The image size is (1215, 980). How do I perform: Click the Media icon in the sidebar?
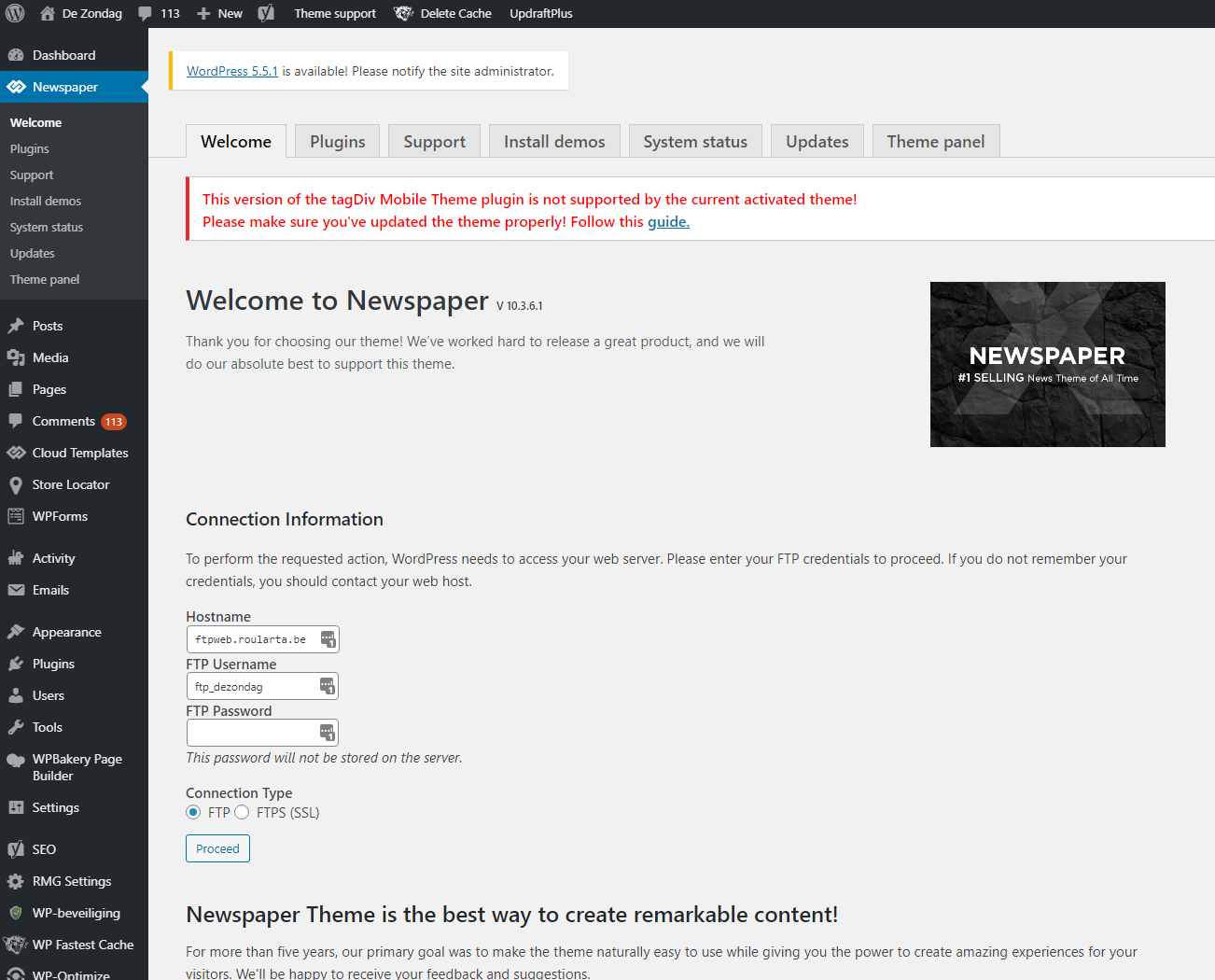16,357
